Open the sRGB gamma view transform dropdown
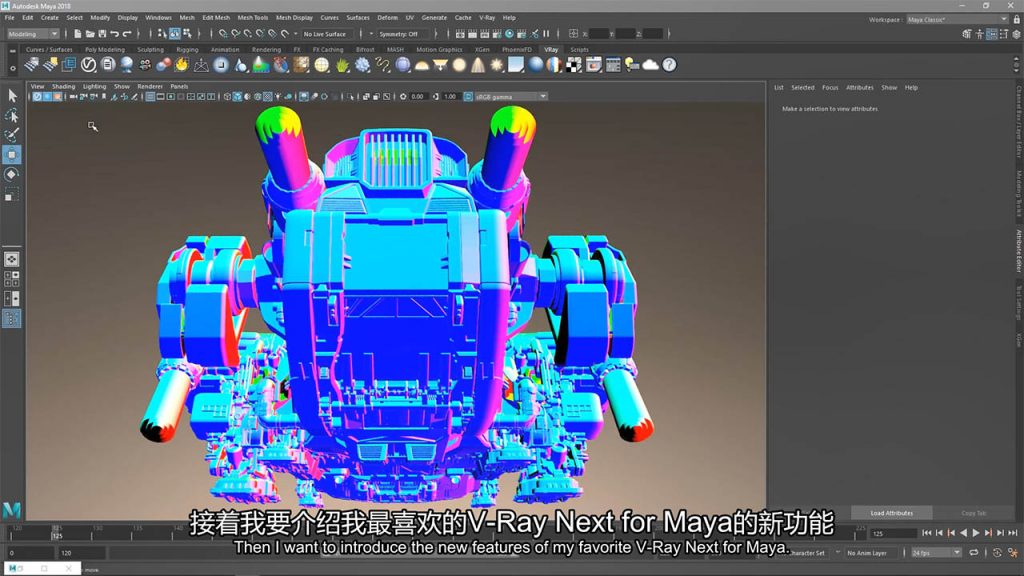1024x576 pixels. [x=511, y=97]
